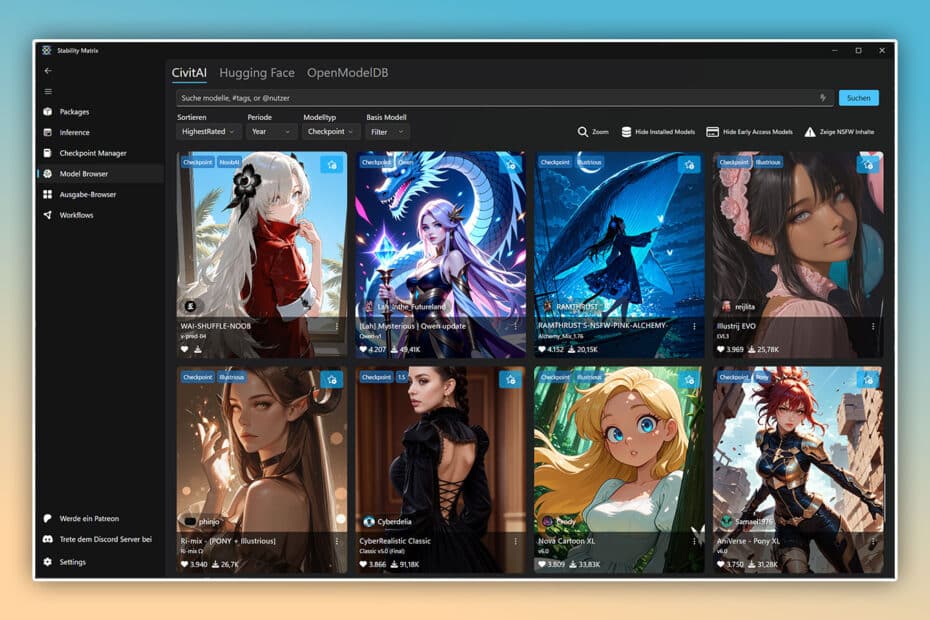Click Werde ein Patreon link
The width and height of the screenshot is (930, 620).
tap(88, 518)
